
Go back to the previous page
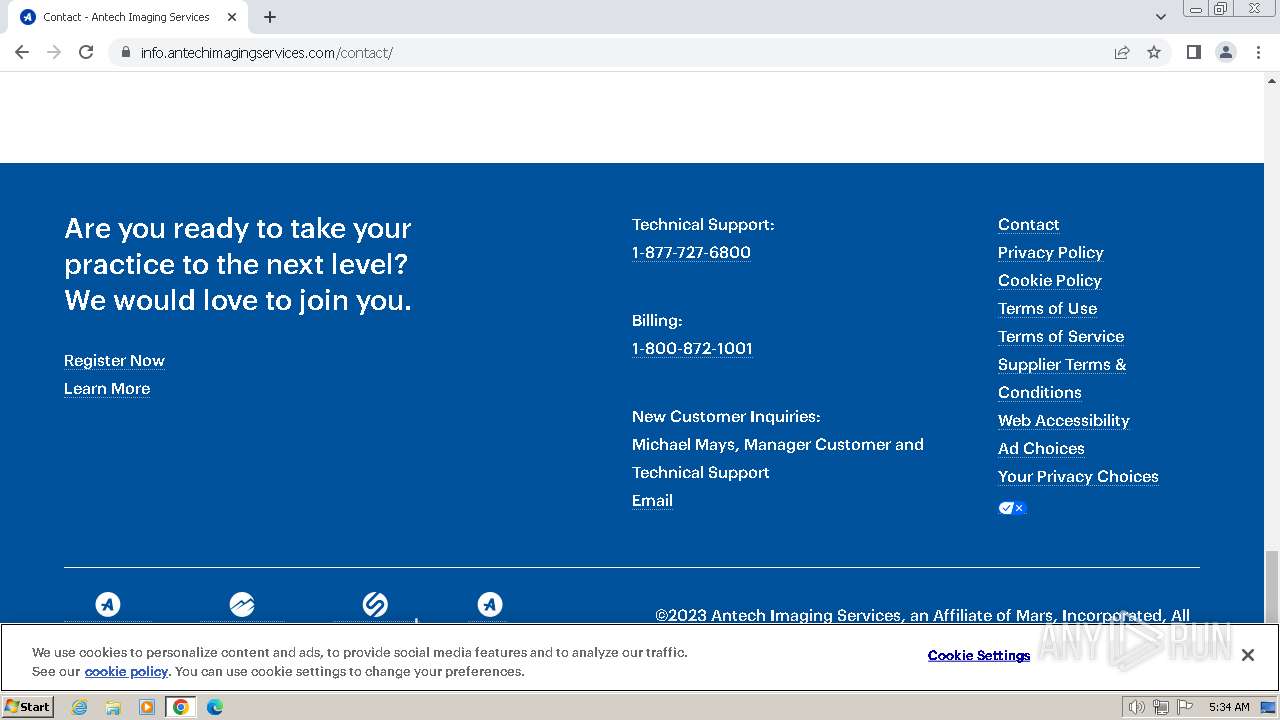click(x=22, y=52)
